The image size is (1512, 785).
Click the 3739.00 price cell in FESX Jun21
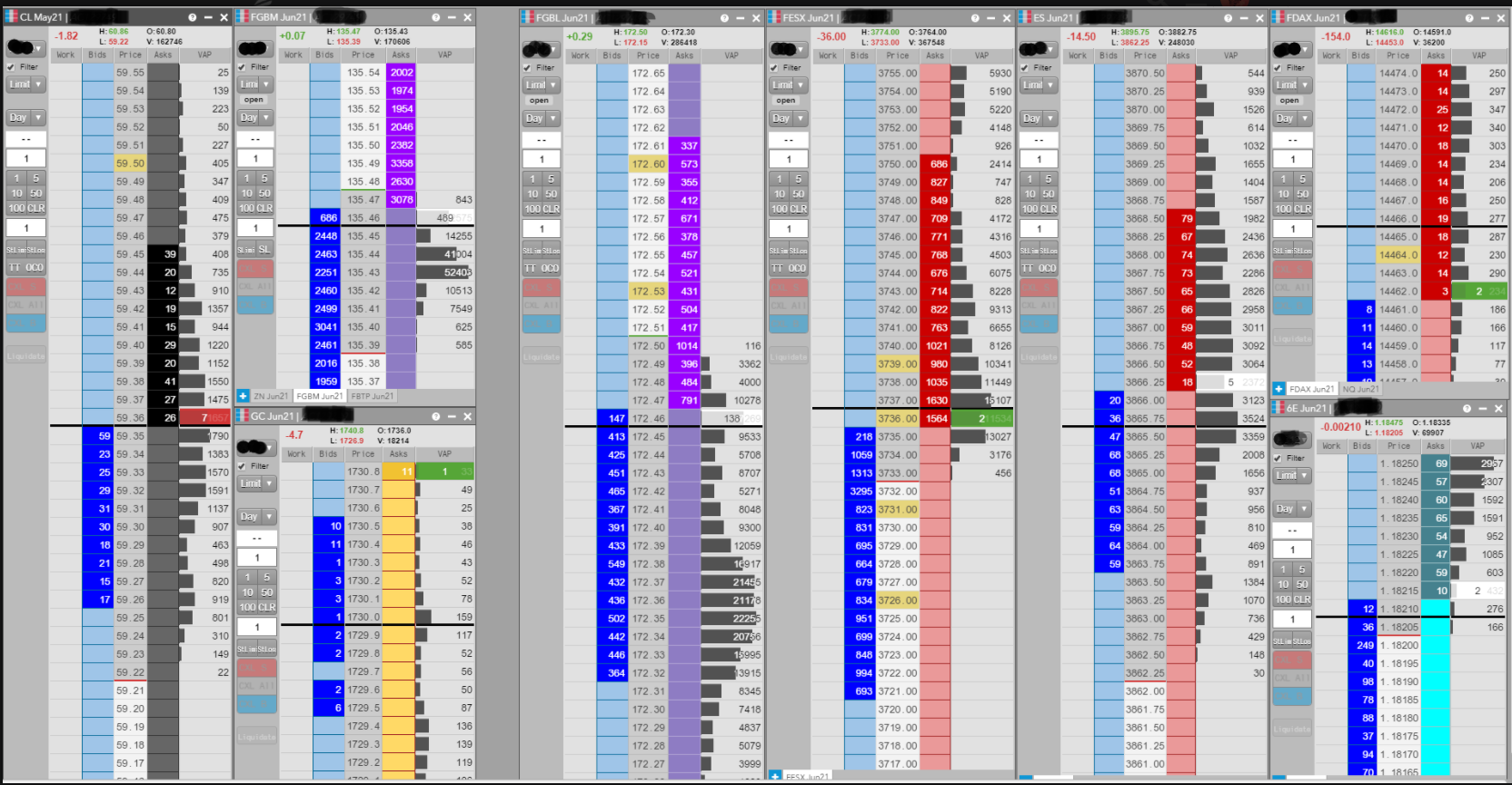pyautogui.click(x=898, y=364)
